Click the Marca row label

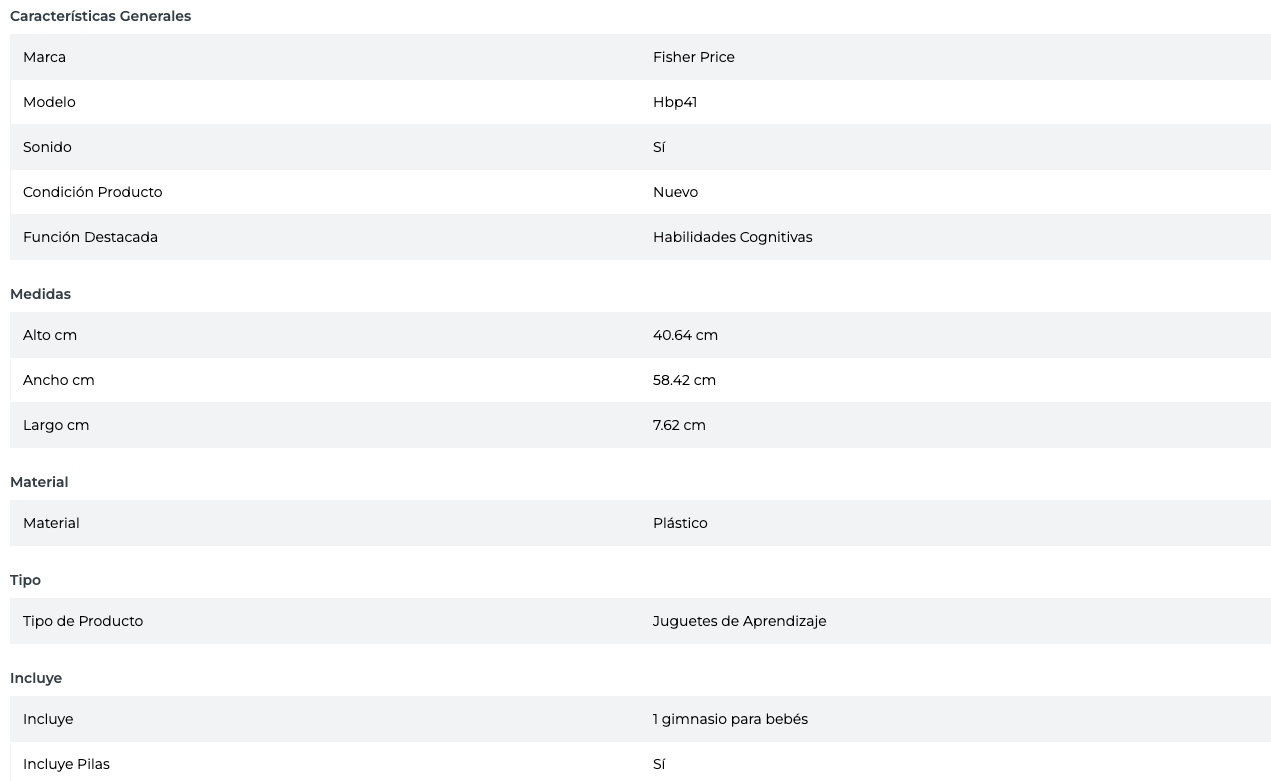44,57
